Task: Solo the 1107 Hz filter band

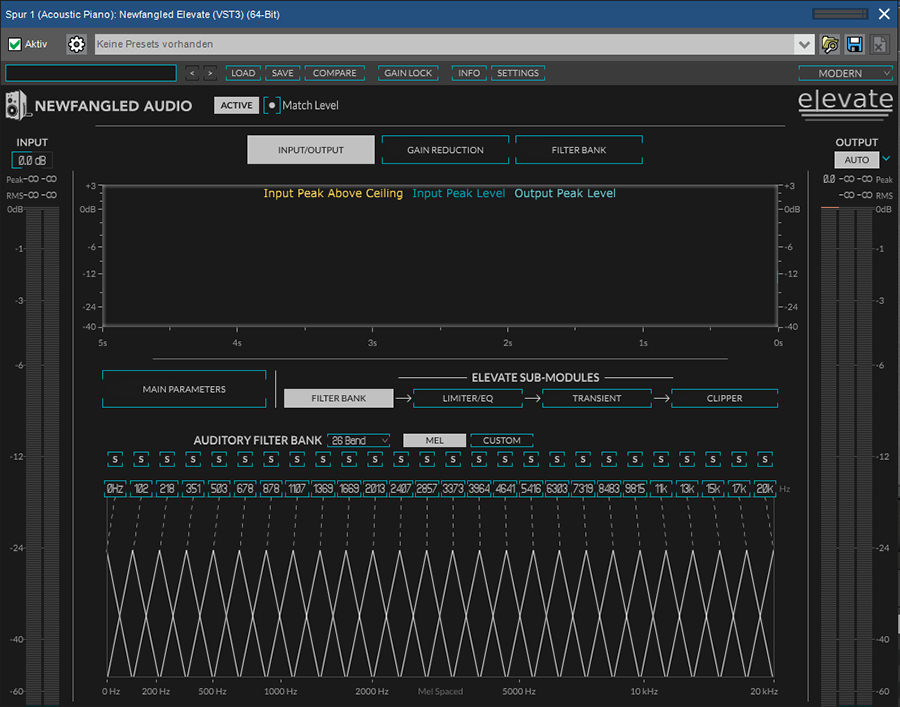Action: [297, 459]
